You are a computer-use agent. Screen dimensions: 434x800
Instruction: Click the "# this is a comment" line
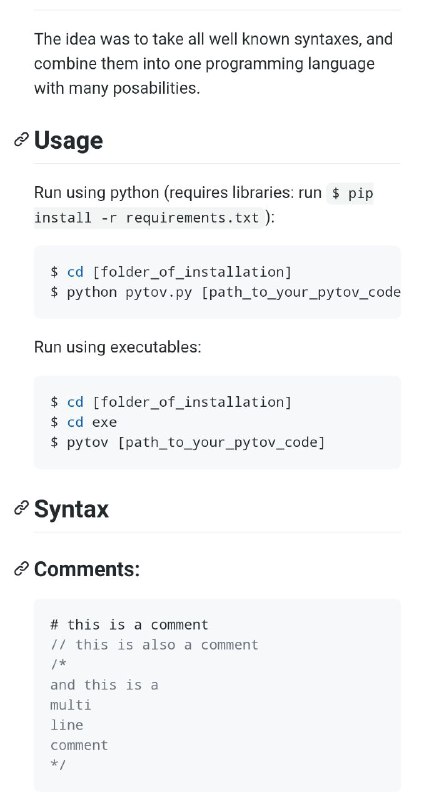tap(130, 625)
